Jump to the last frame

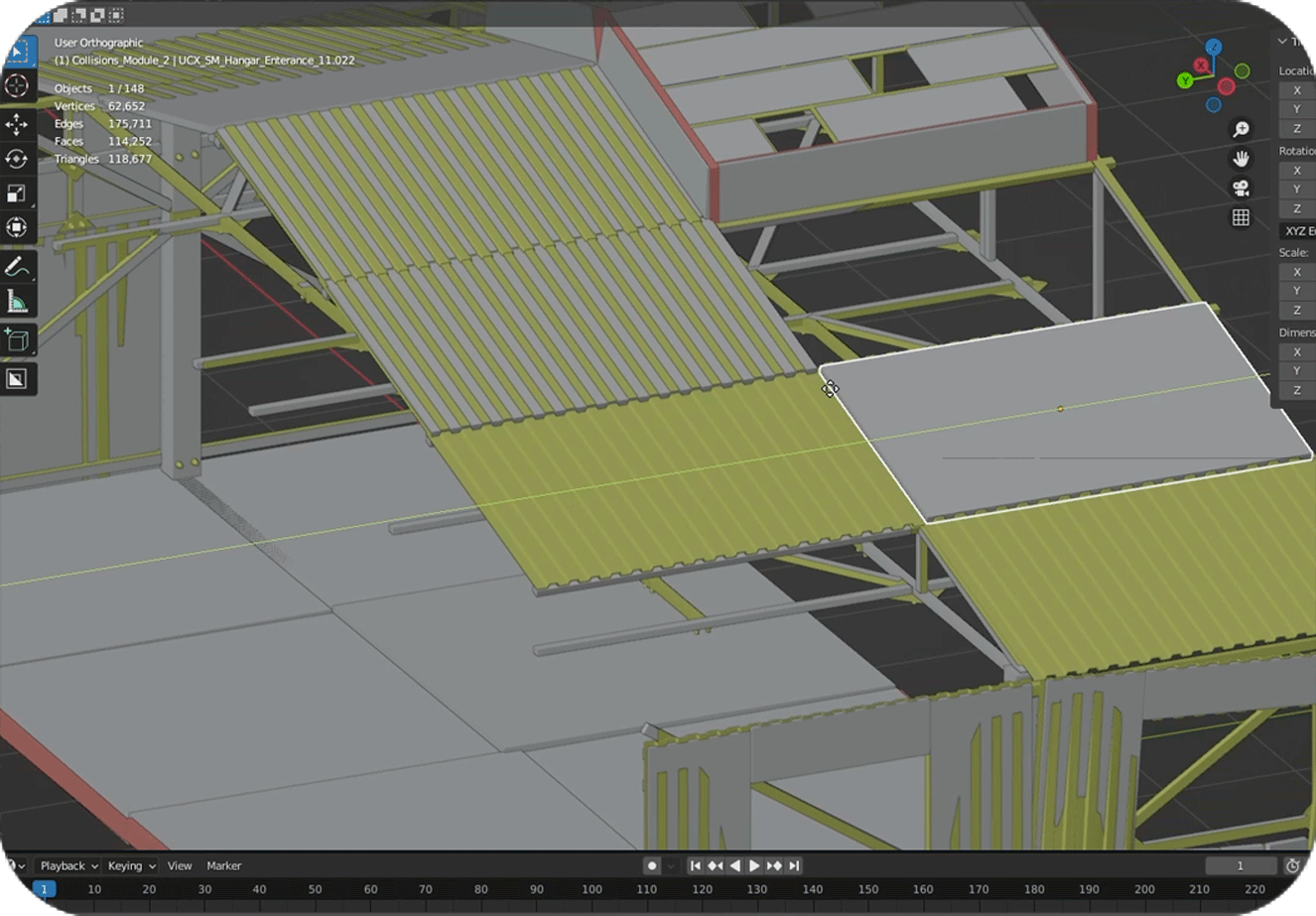pos(794,865)
